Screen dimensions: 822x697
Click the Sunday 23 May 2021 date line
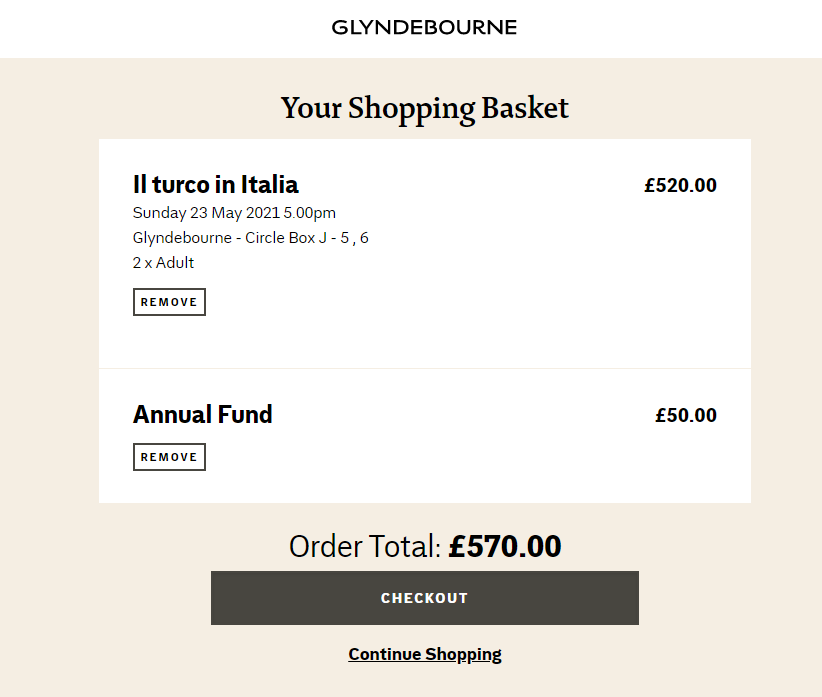tap(234, 213)
